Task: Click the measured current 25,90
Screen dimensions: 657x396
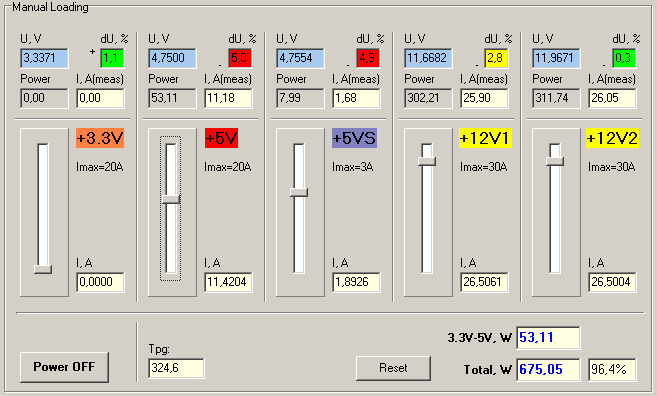Action: pos(484,98)
